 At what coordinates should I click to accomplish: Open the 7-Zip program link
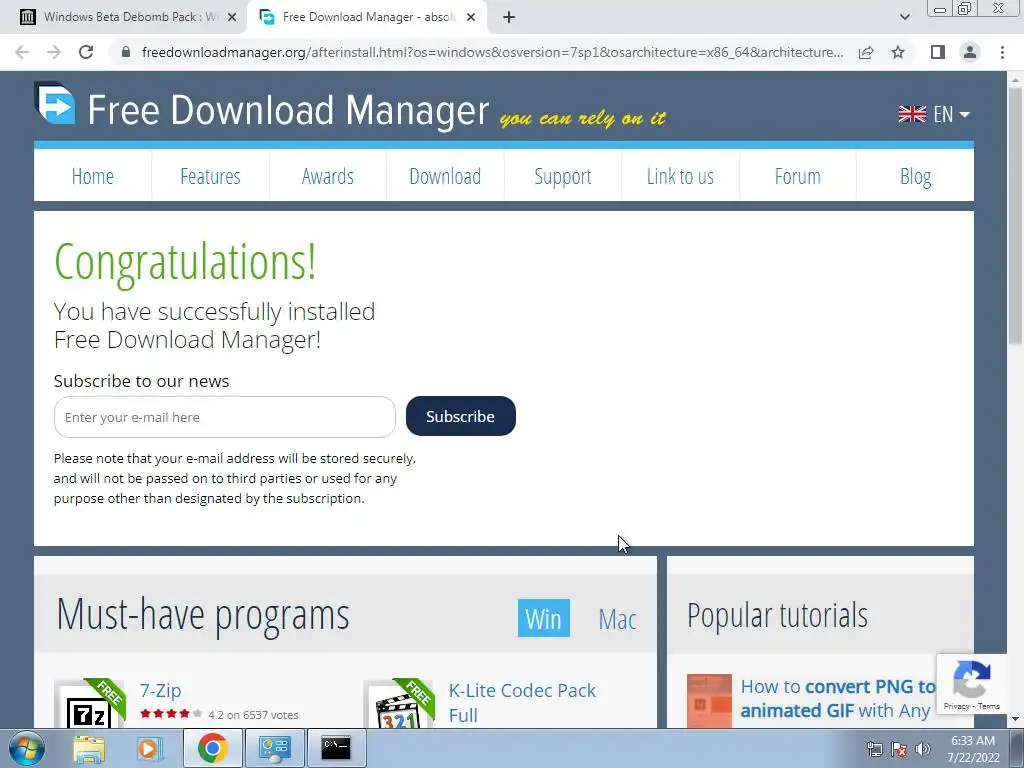coord(161,690)
